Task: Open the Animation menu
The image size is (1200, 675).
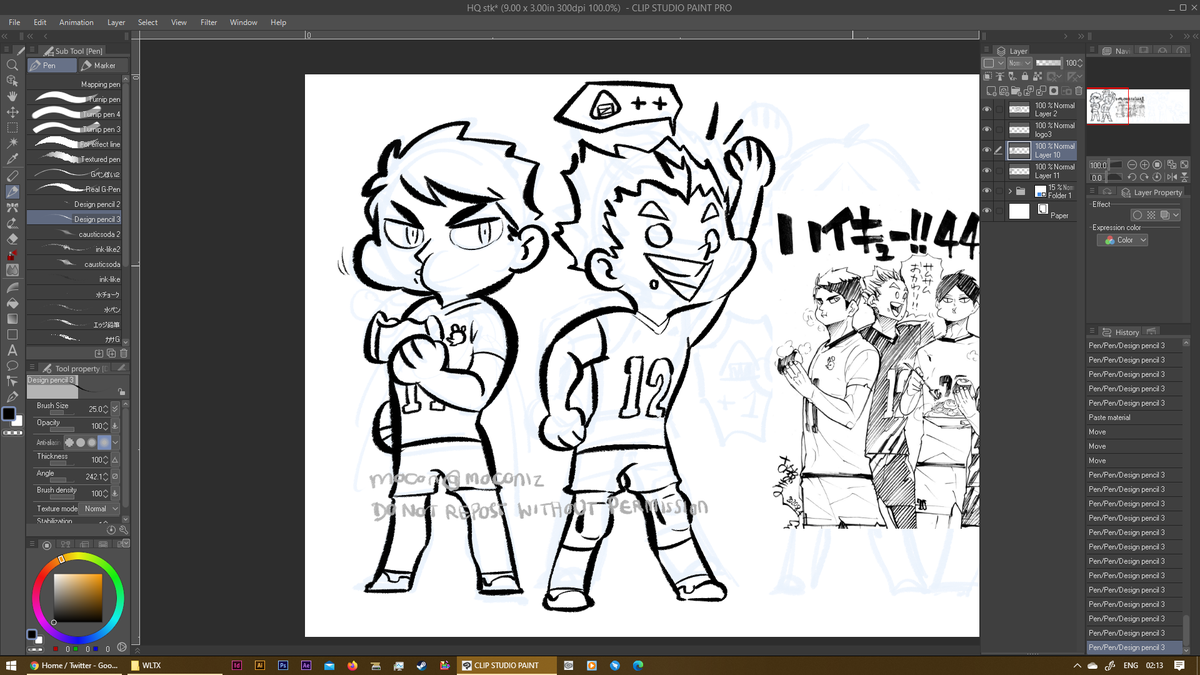Action: (76, 22)
